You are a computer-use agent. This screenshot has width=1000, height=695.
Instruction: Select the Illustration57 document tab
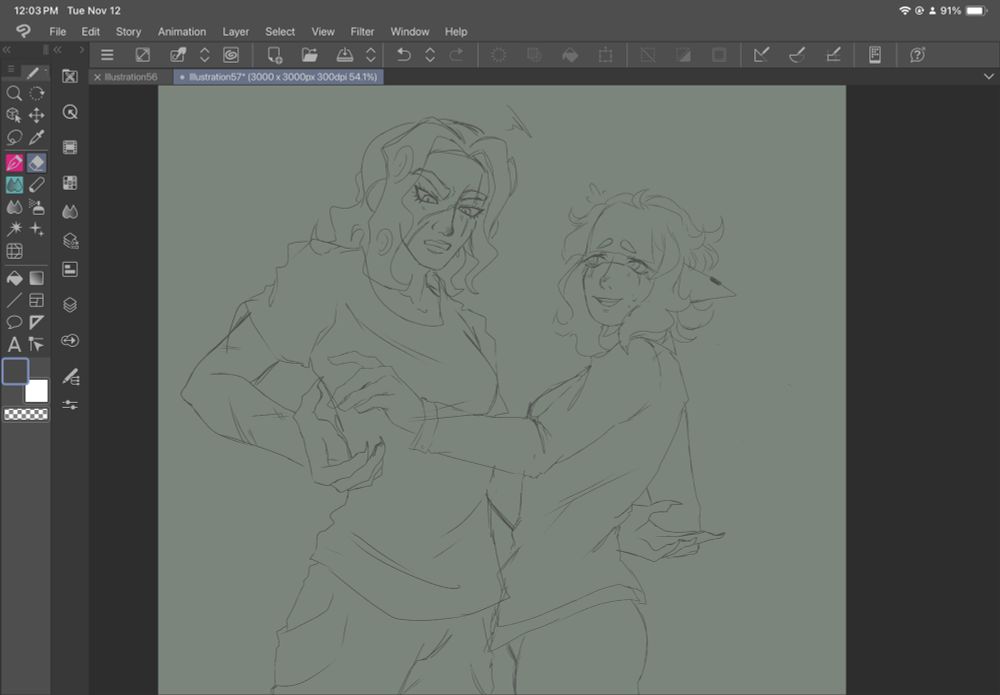click(279, 77)
